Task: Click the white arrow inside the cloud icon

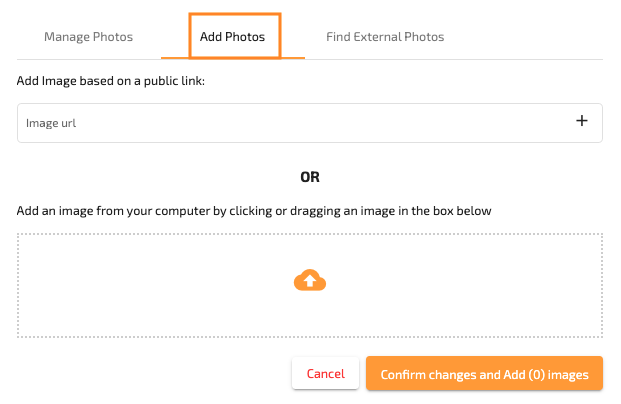Action: 310,280
